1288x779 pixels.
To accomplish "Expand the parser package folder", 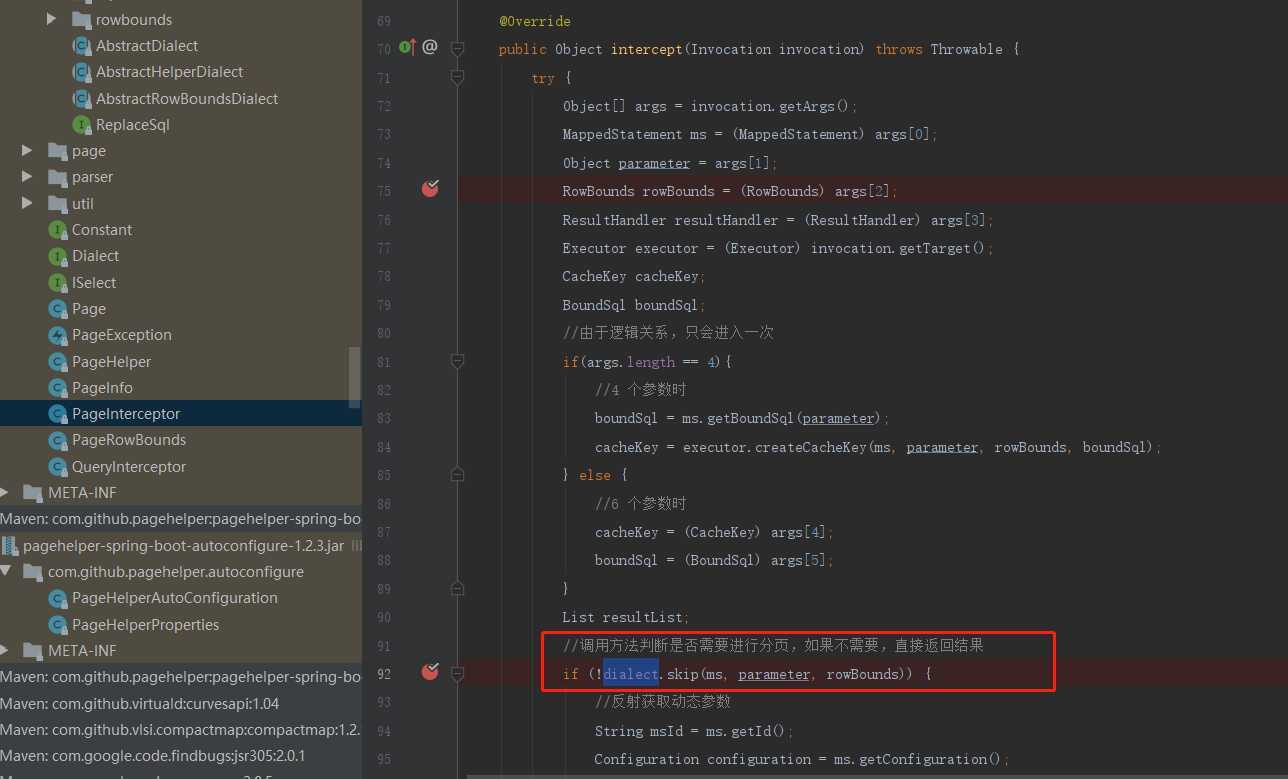I will 27,176.
